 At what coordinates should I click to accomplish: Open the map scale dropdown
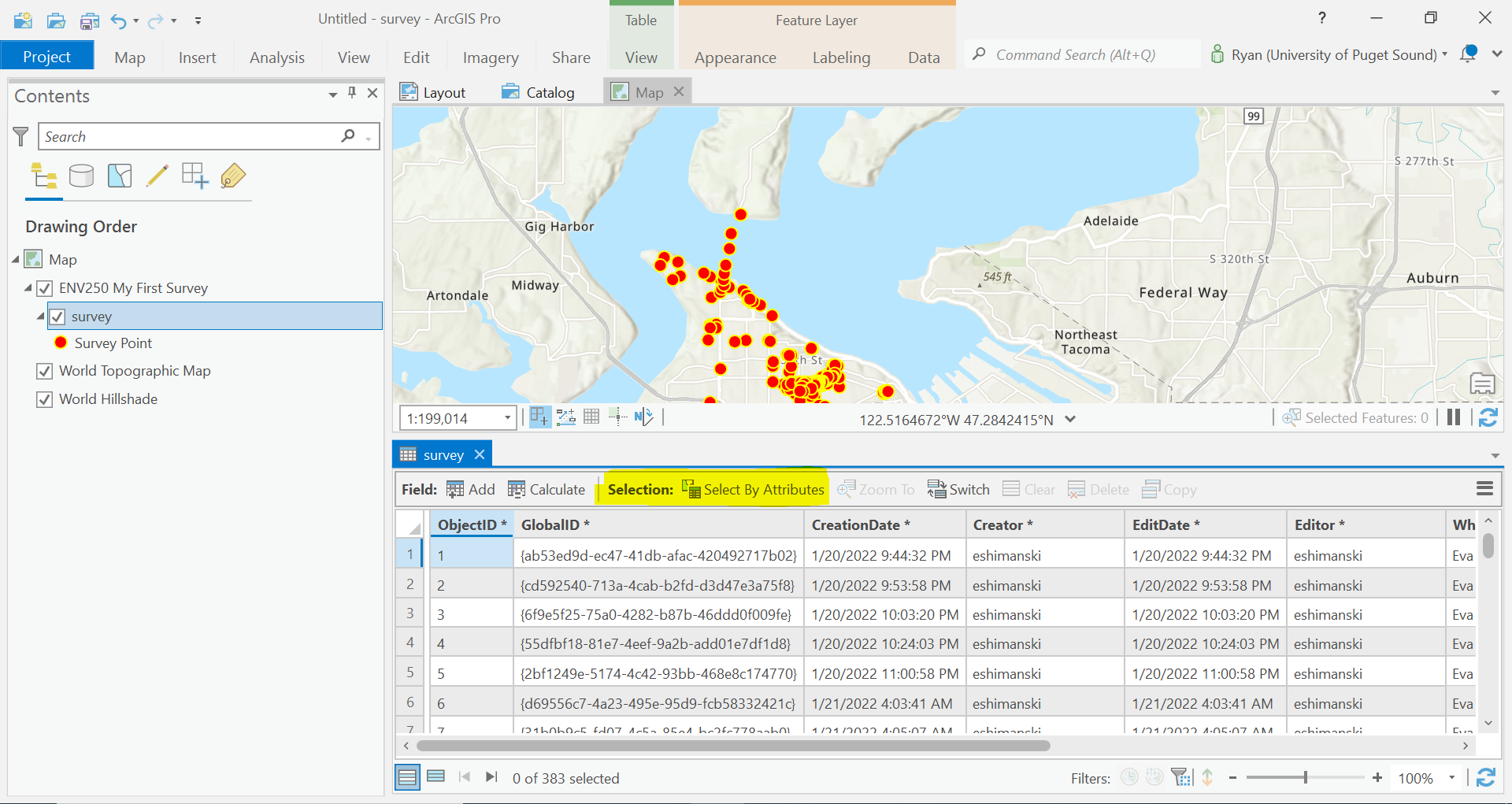tap(507, 418)
